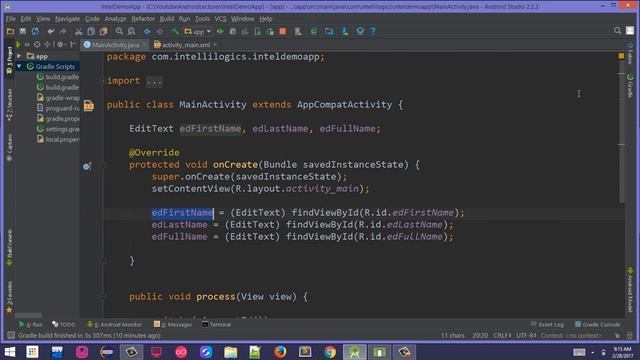
Task: Open the File menu
Action: (11, 19)
